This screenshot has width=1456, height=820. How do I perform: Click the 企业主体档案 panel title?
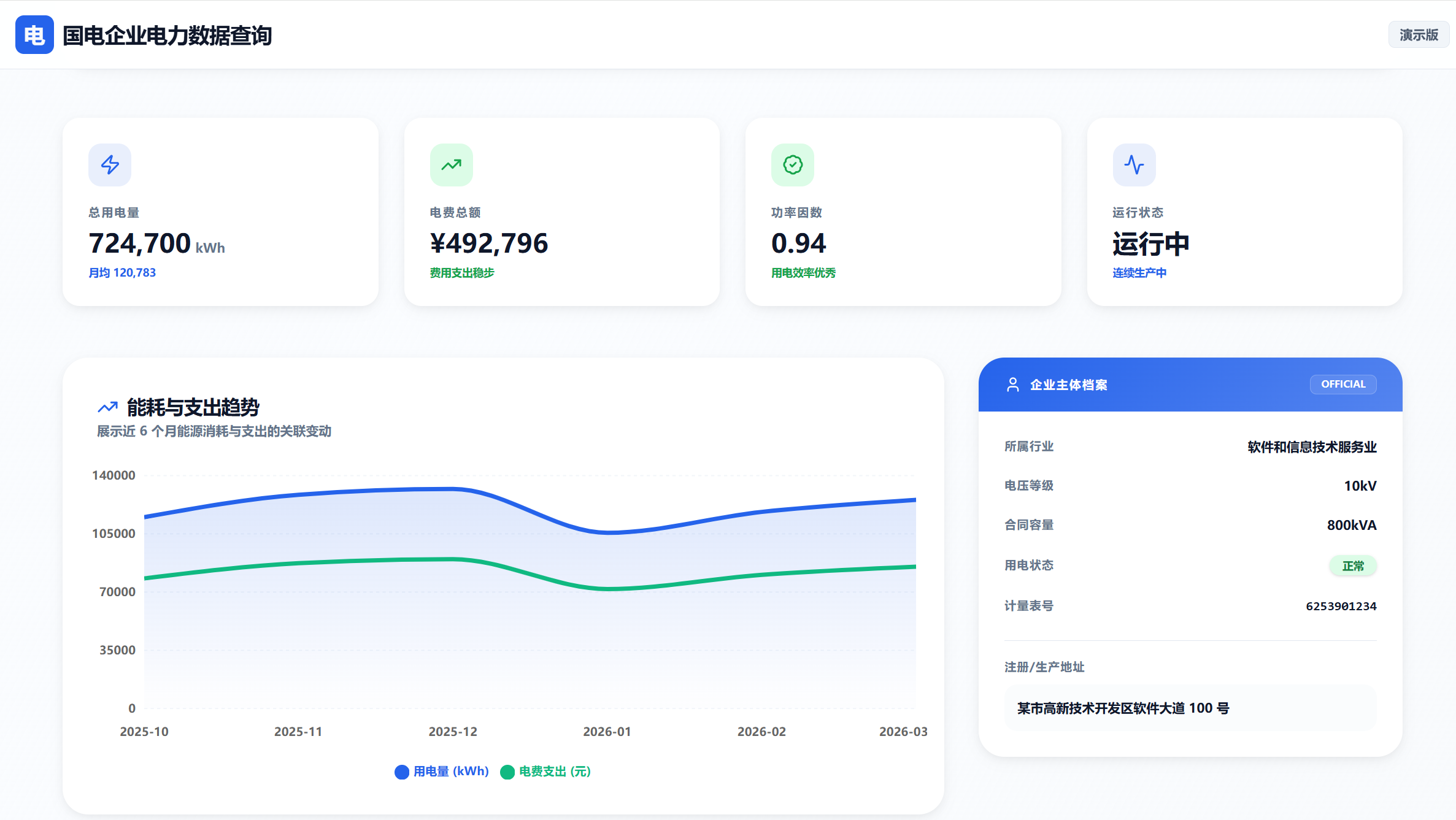(1069, 385)
